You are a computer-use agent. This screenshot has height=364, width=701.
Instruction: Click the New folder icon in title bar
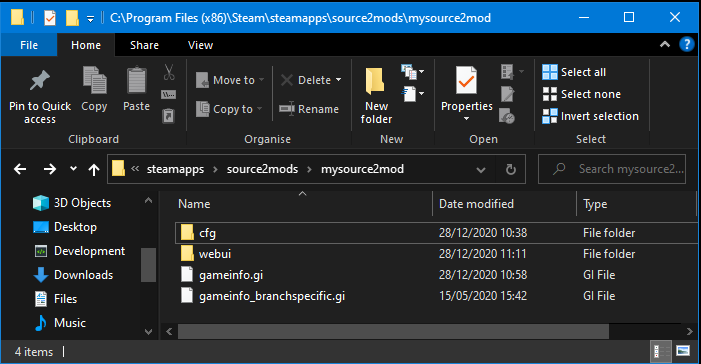click(x=72, y=18)
